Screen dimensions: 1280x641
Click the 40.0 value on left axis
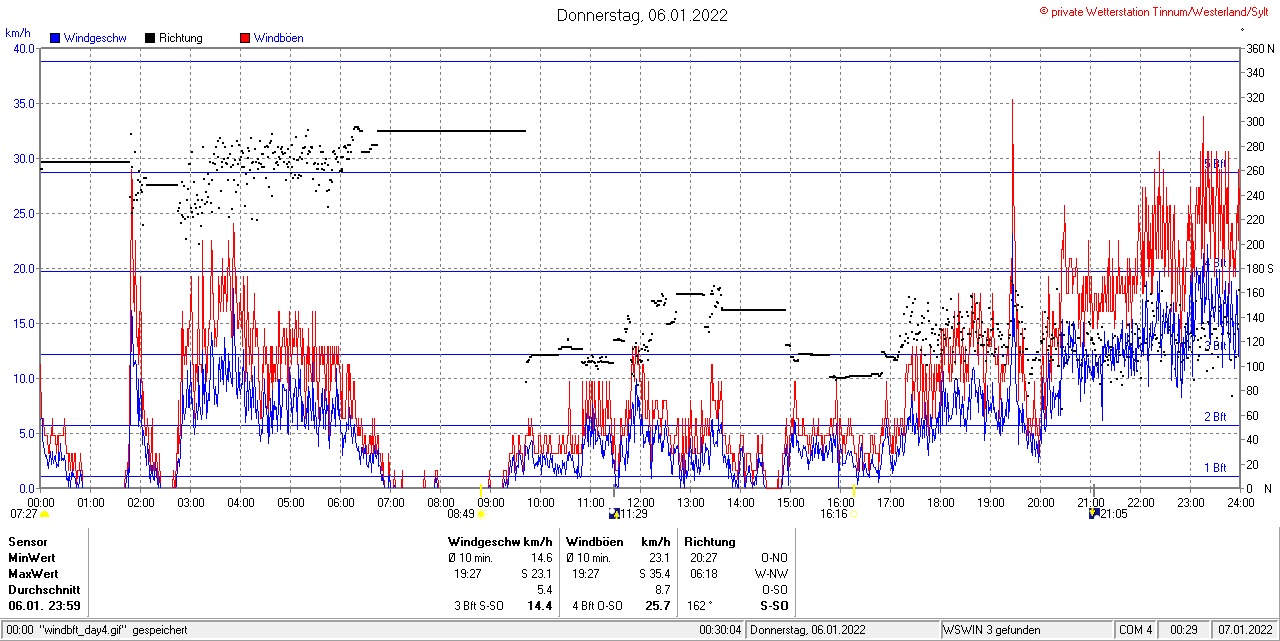(x=23, y=49)
